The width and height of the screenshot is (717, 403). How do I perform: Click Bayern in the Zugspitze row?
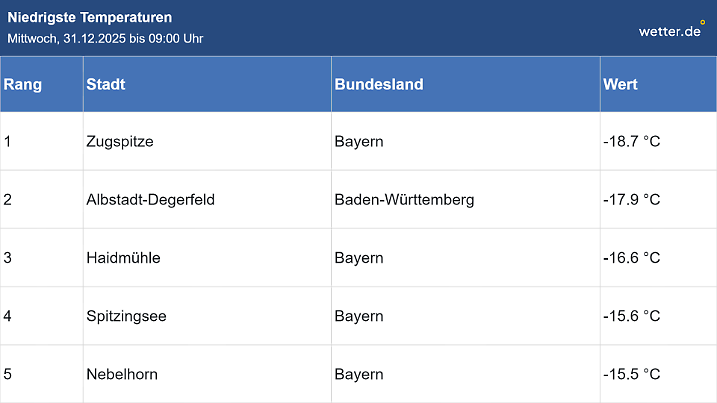click(359, 141)
